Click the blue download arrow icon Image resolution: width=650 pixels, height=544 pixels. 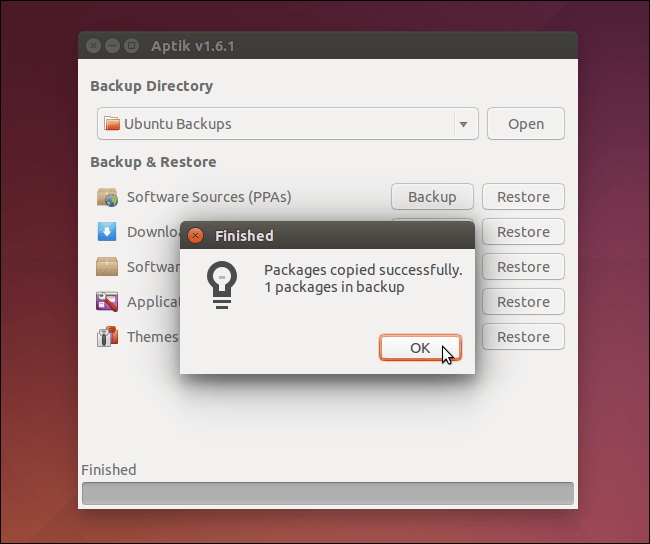(x=107, y=232)
